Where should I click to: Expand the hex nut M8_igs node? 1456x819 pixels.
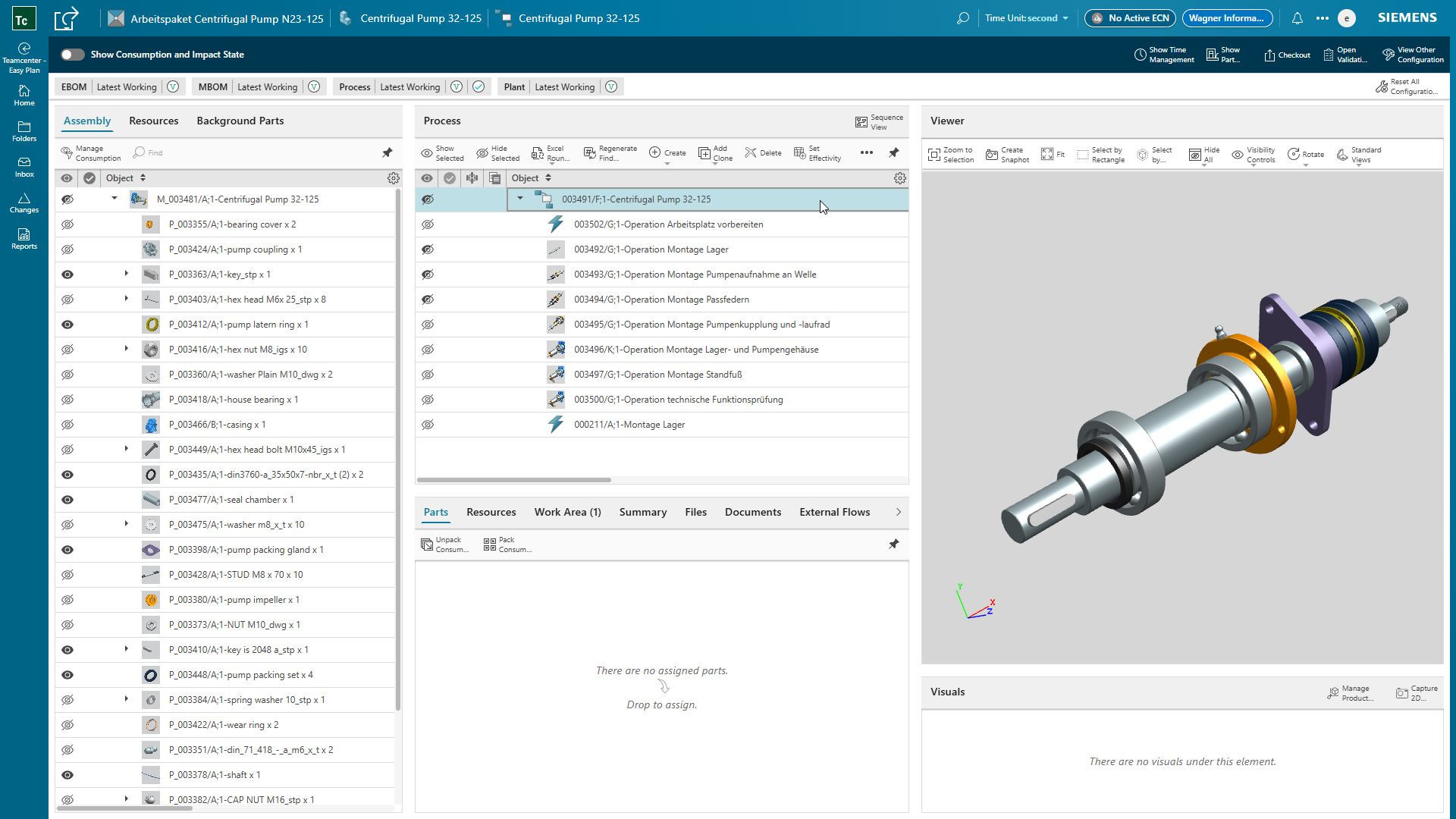click(x=127, y=349)
